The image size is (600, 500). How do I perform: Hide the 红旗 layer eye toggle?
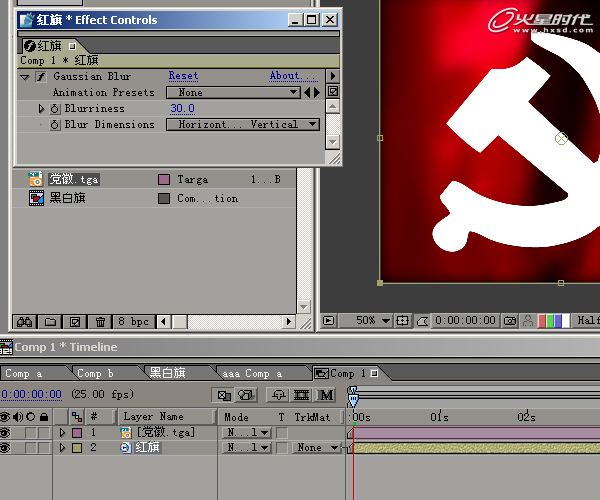[x=5, y=448]
